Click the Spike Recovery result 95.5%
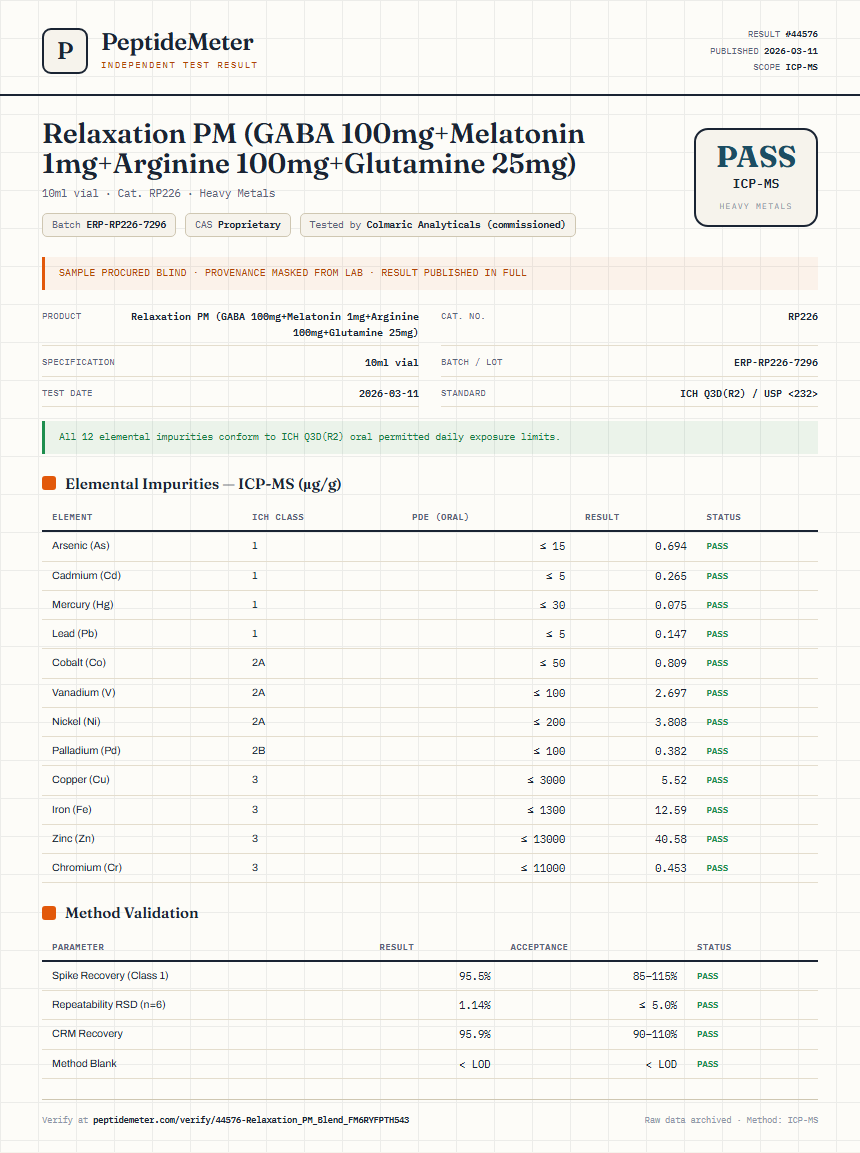The image size is (860, 1153). coord(475,977)
